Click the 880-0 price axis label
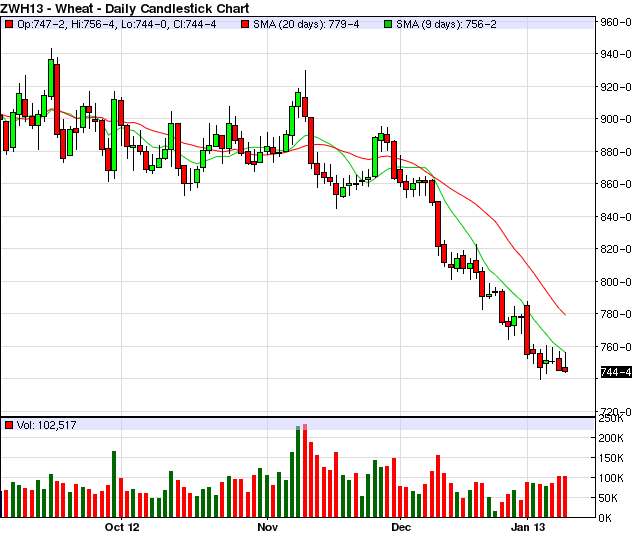This screenshot has width=640, height=536. 616,152
